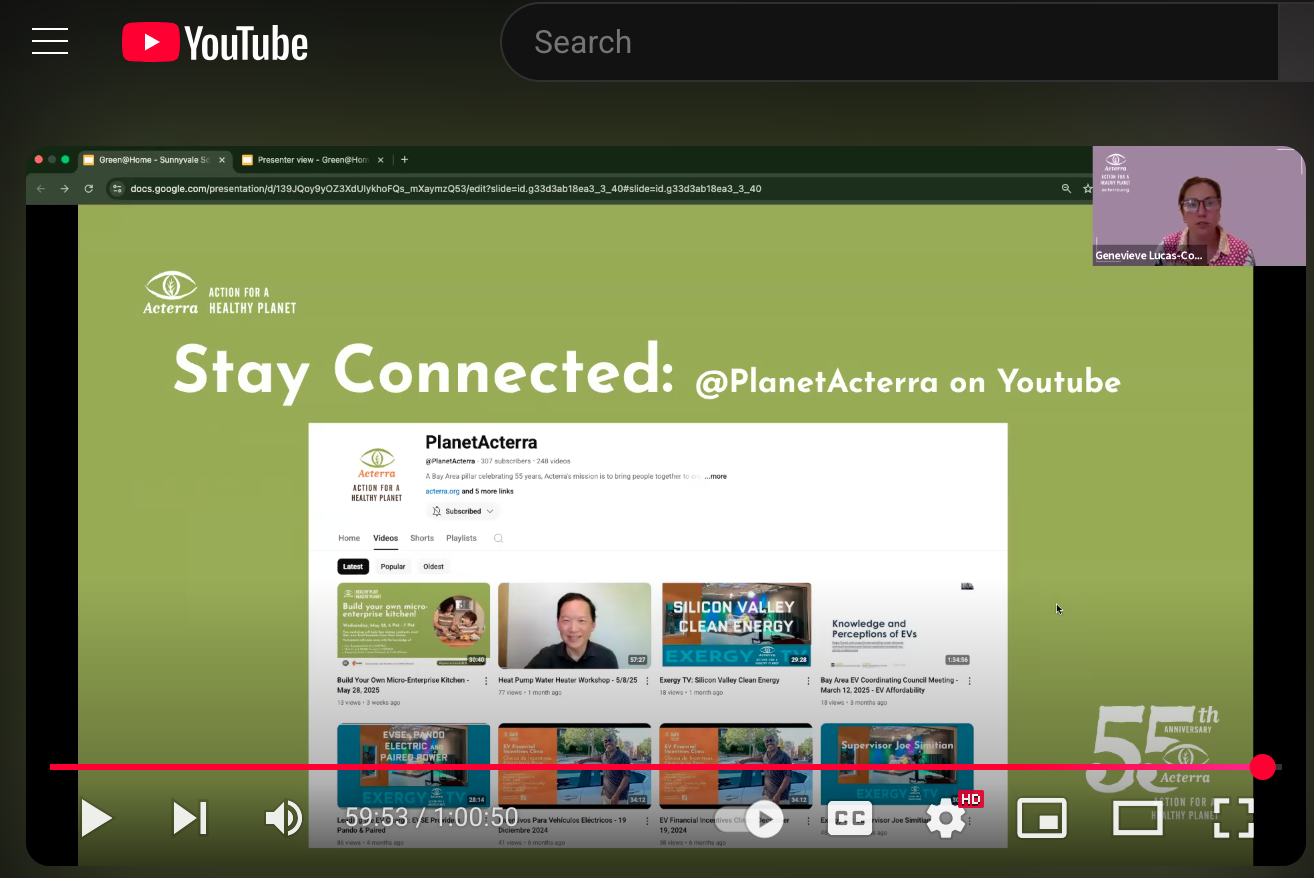The height and width of the screenshot is (878, 1314).
Task: Switch to the channel Home tab
Action: coord(349,538)
